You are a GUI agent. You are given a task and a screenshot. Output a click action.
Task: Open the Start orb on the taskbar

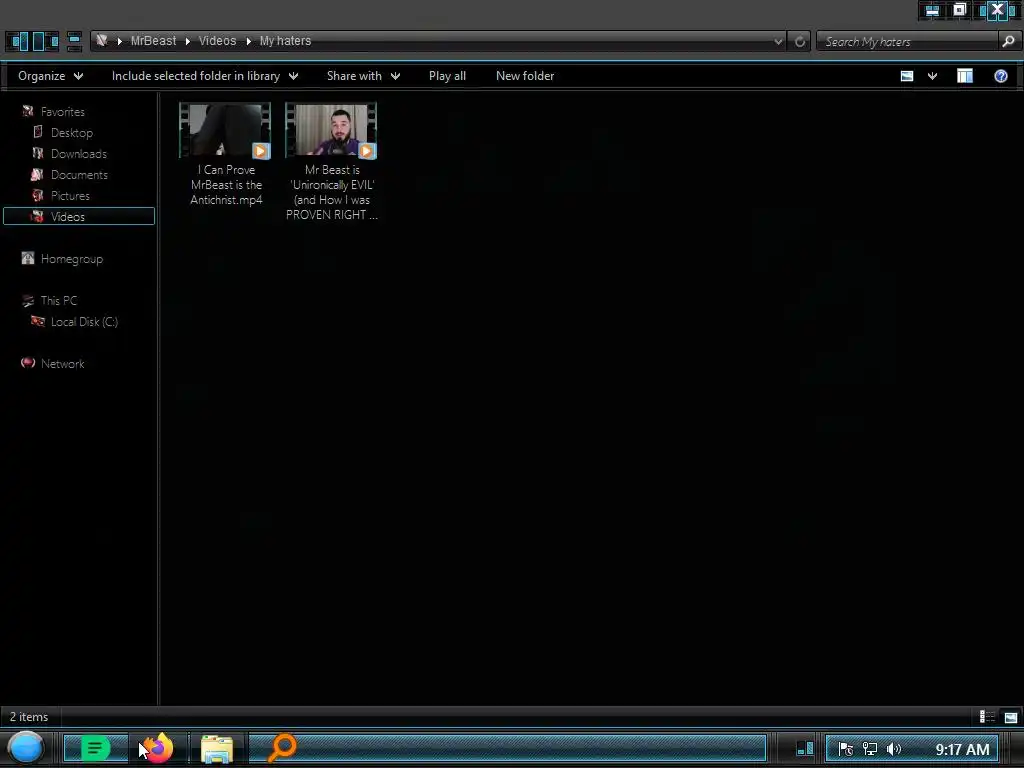26,748
